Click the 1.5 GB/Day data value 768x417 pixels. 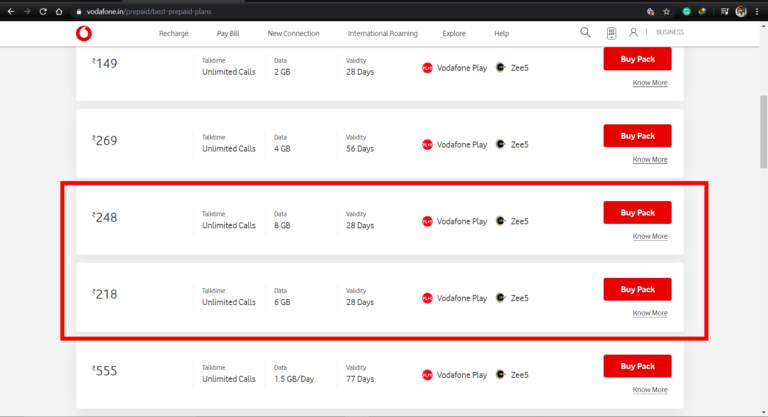coord(294,379)
